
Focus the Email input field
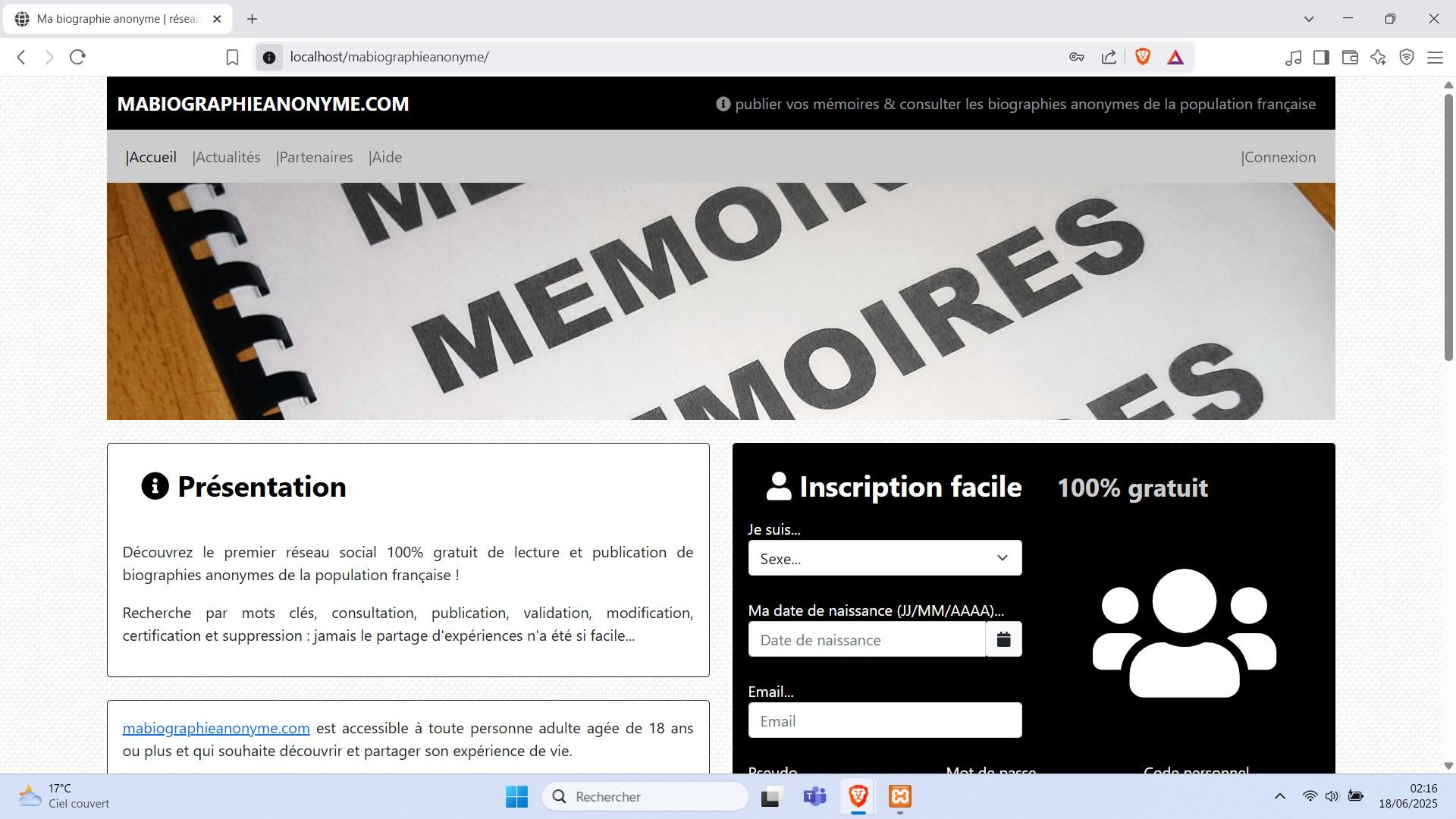[884, 720]
